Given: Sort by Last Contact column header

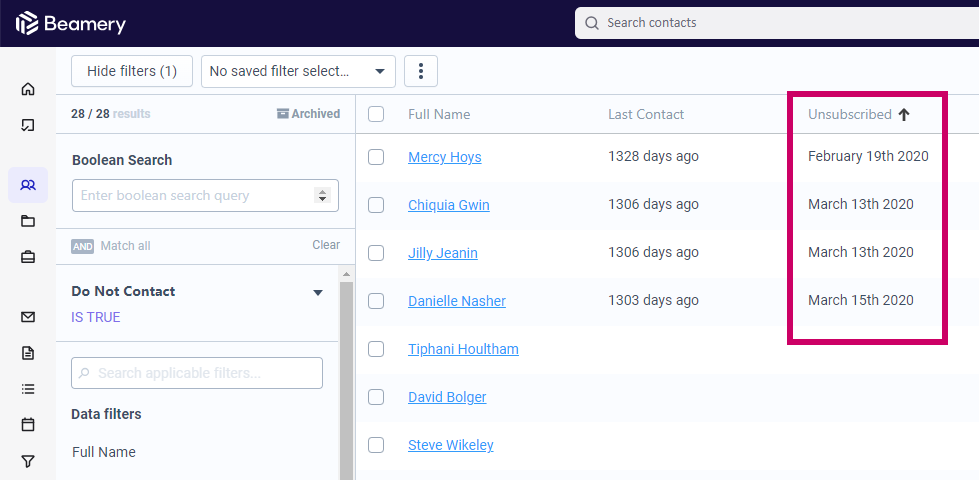Looking at the screenshot, I should [646, 114].
